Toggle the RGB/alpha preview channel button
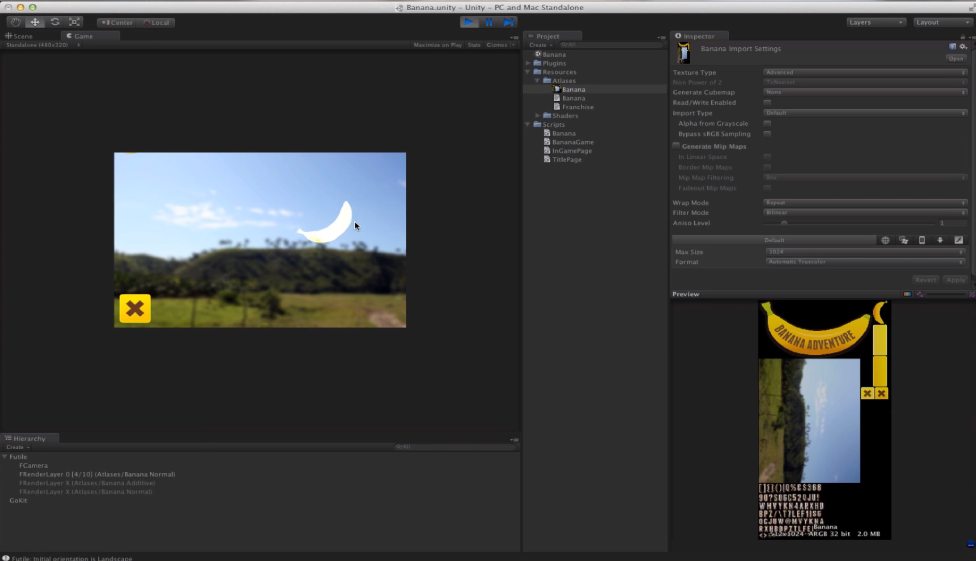This screenshot has width=976, height=561. (x=908, y=294)
